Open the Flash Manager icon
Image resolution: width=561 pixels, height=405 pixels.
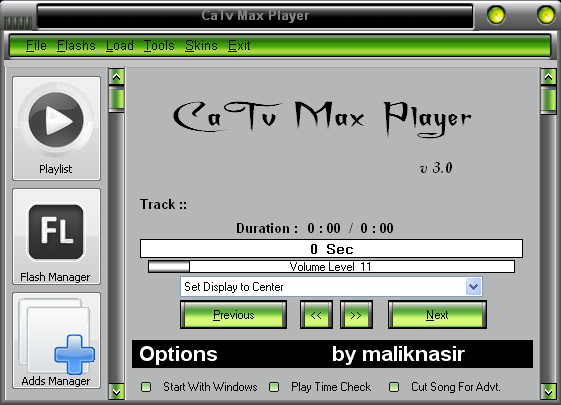click(57, 236)
